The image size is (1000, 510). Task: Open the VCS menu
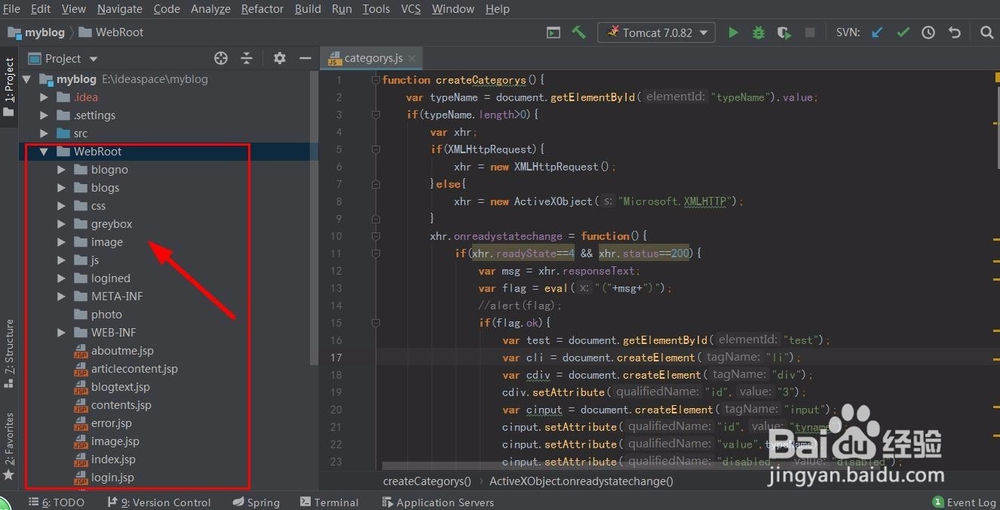[411, 9]
